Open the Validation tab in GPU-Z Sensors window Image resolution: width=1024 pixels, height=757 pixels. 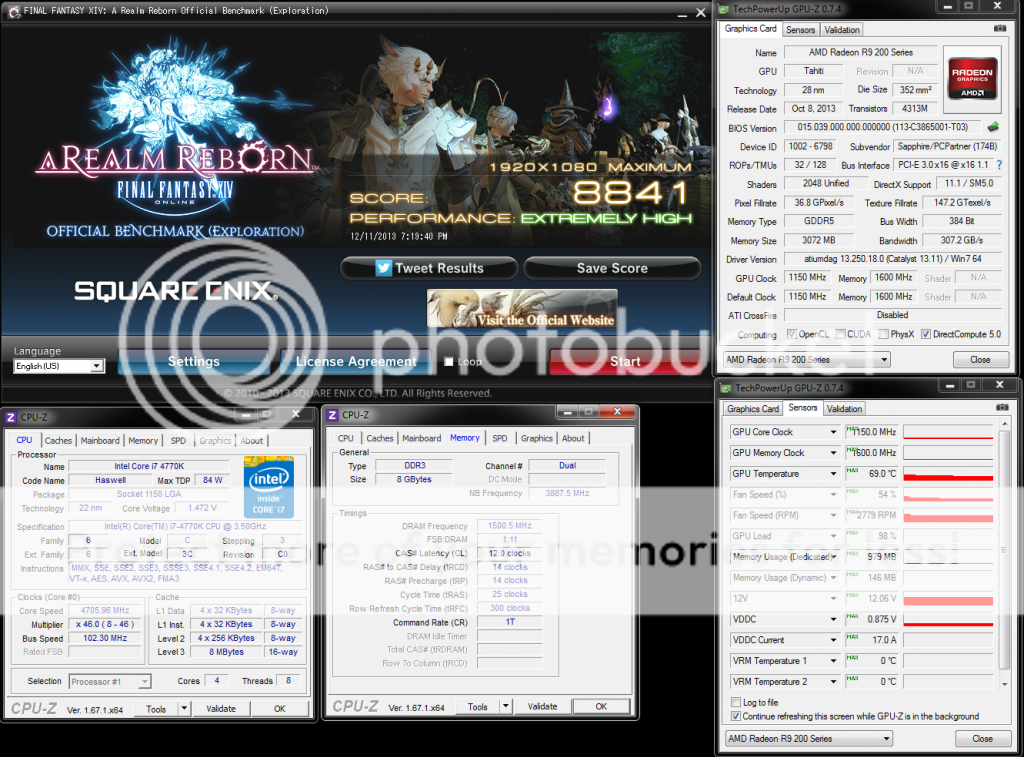[x=844, y=408]
